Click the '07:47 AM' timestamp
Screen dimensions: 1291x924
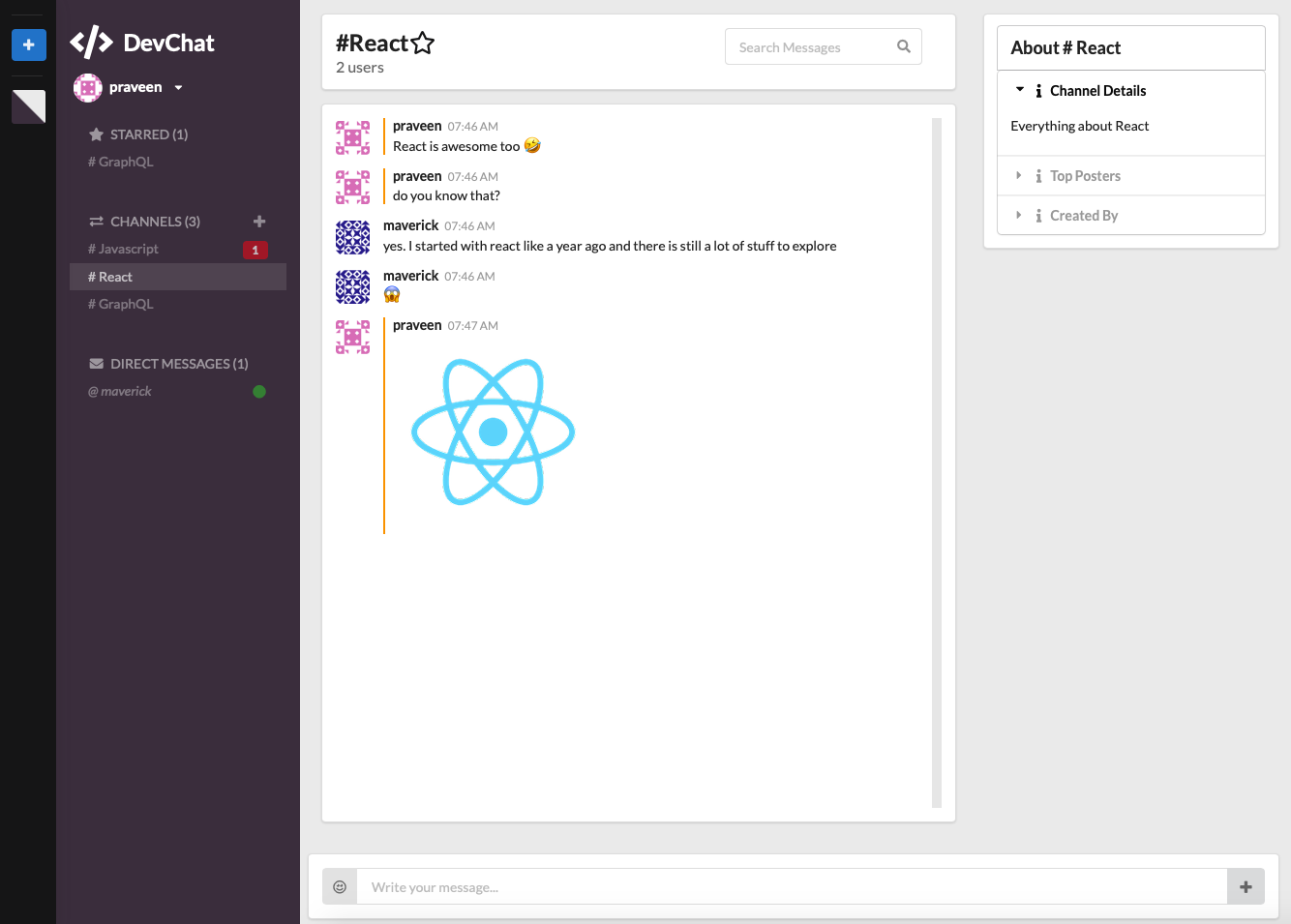473,326
